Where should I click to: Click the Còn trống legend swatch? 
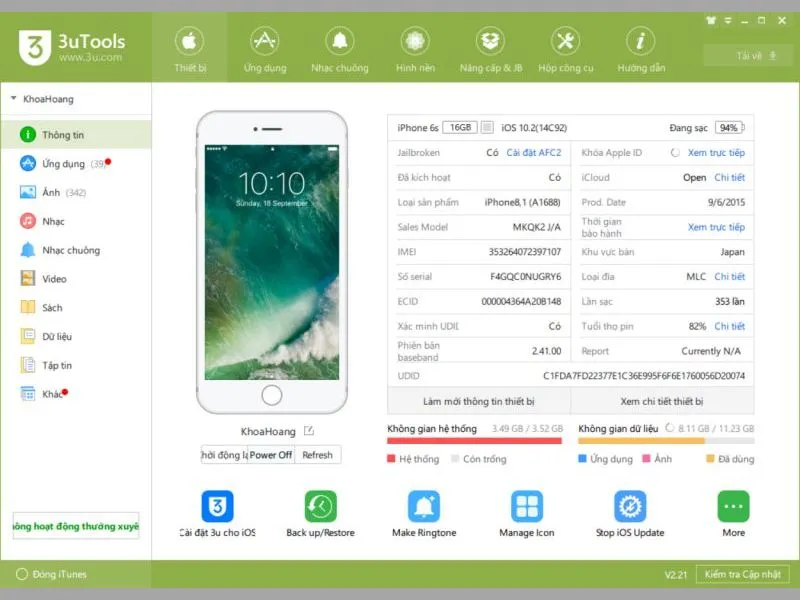(455, 459)
